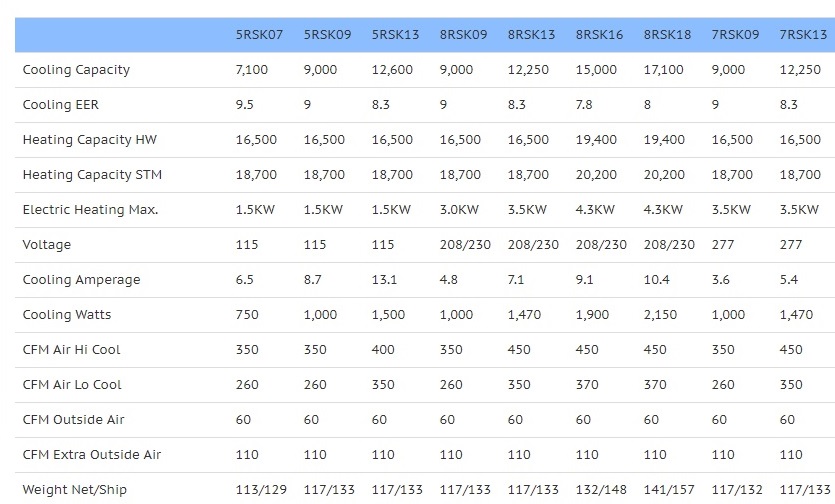The width and height of the screenshot is (835, 504).
Task: Select the 141/157 weight cell
Action: coord(669,490)
